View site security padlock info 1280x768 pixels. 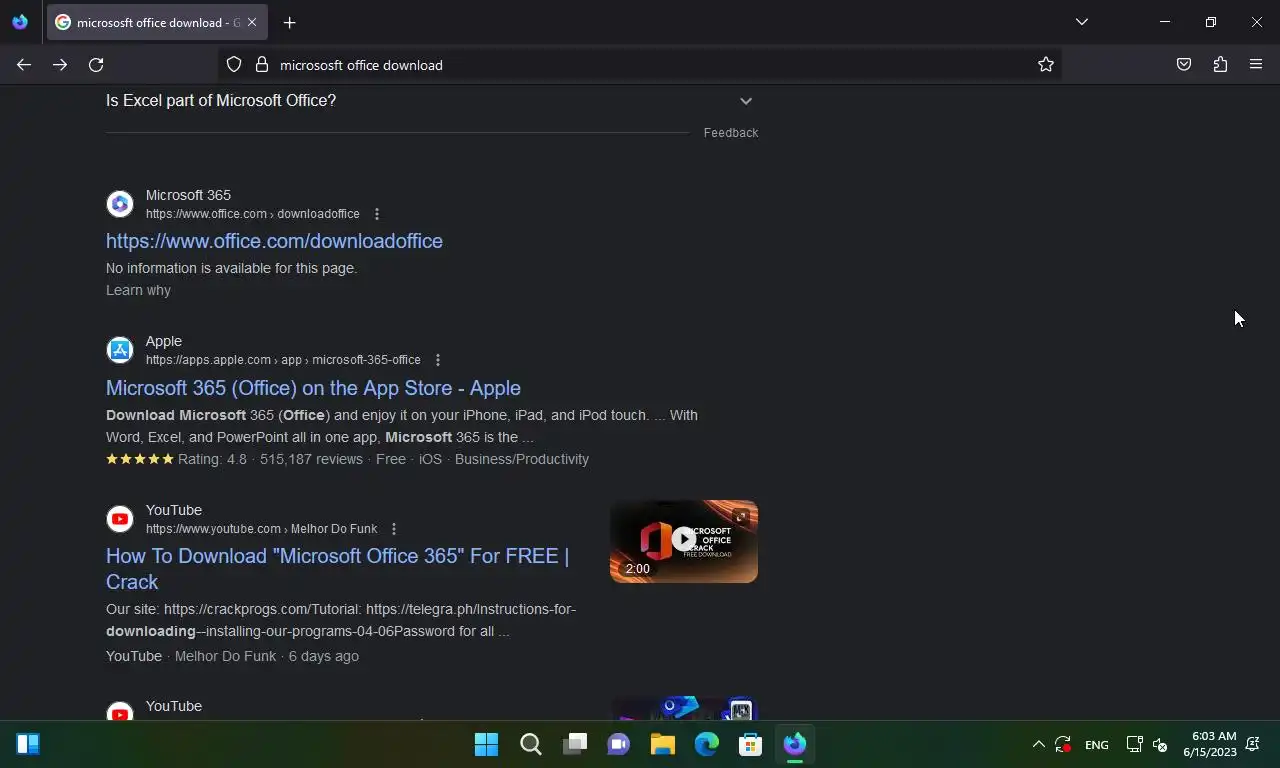262,65
